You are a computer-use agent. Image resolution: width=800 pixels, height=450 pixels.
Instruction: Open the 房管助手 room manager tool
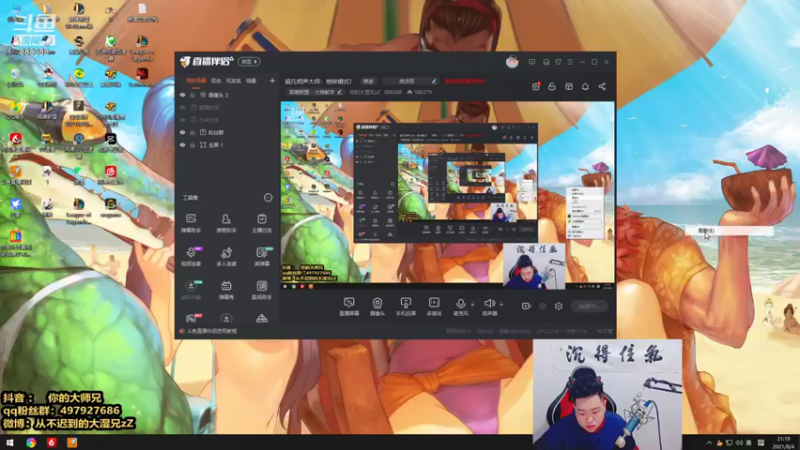(226, 223)
